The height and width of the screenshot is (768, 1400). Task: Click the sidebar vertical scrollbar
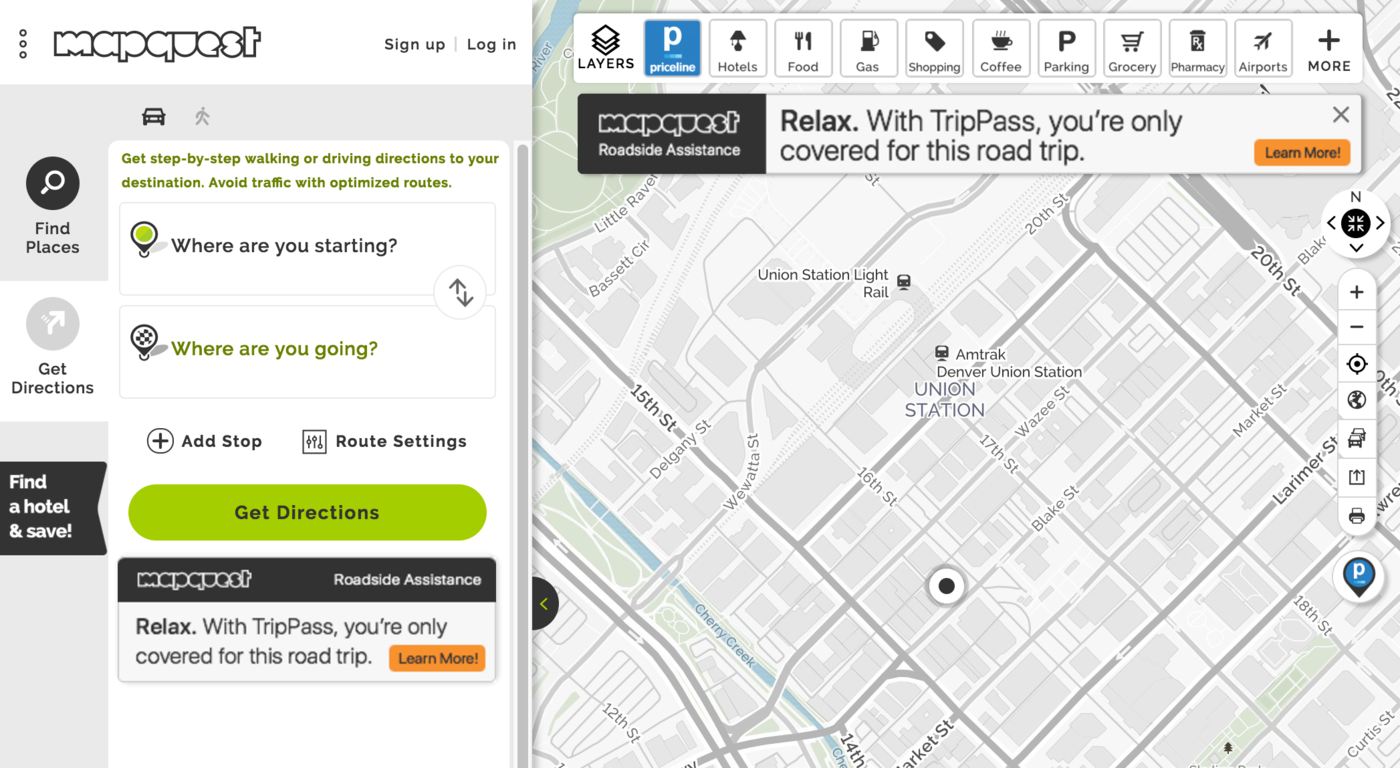[x=522, y=455]
